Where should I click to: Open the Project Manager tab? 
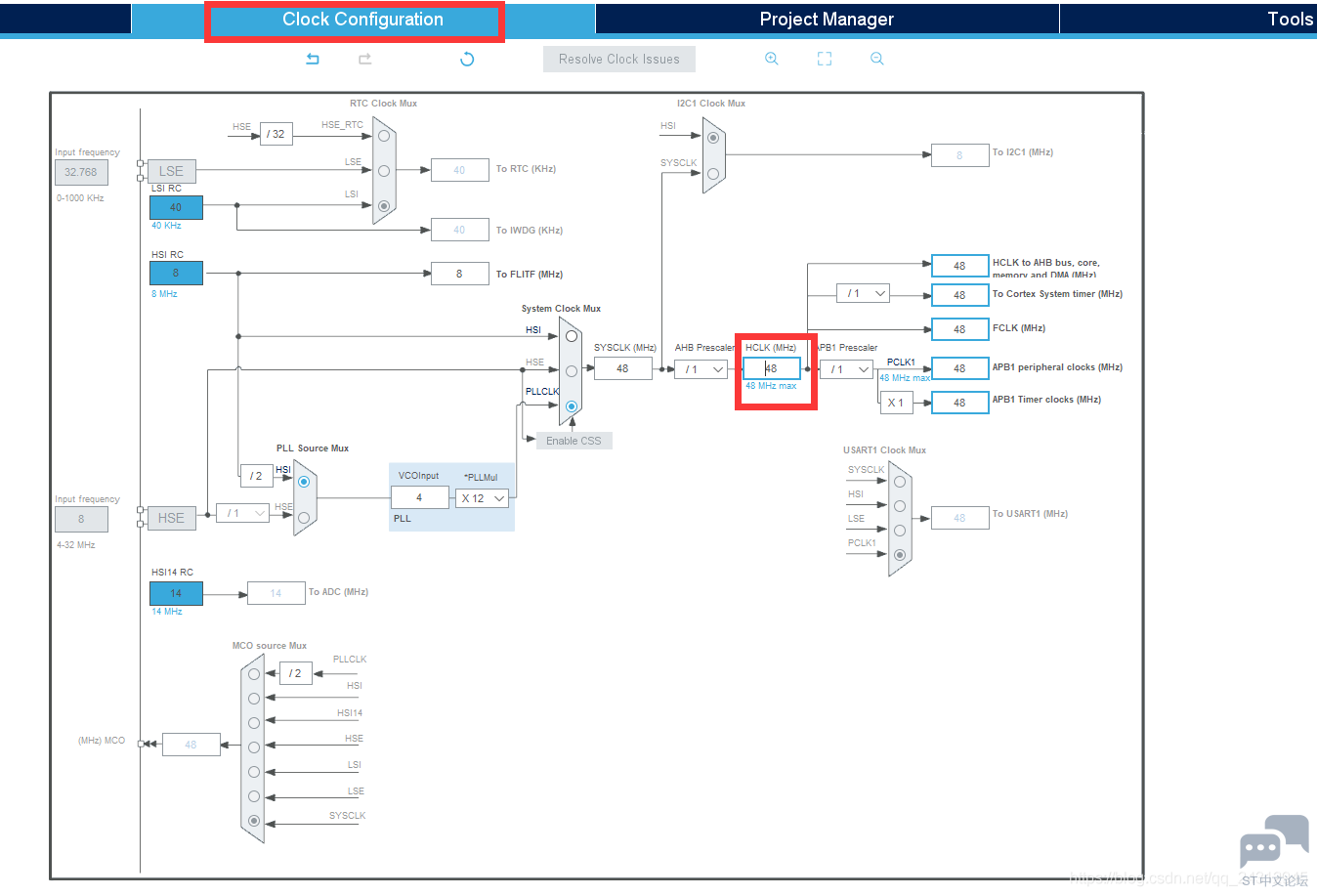pos(827,20)
